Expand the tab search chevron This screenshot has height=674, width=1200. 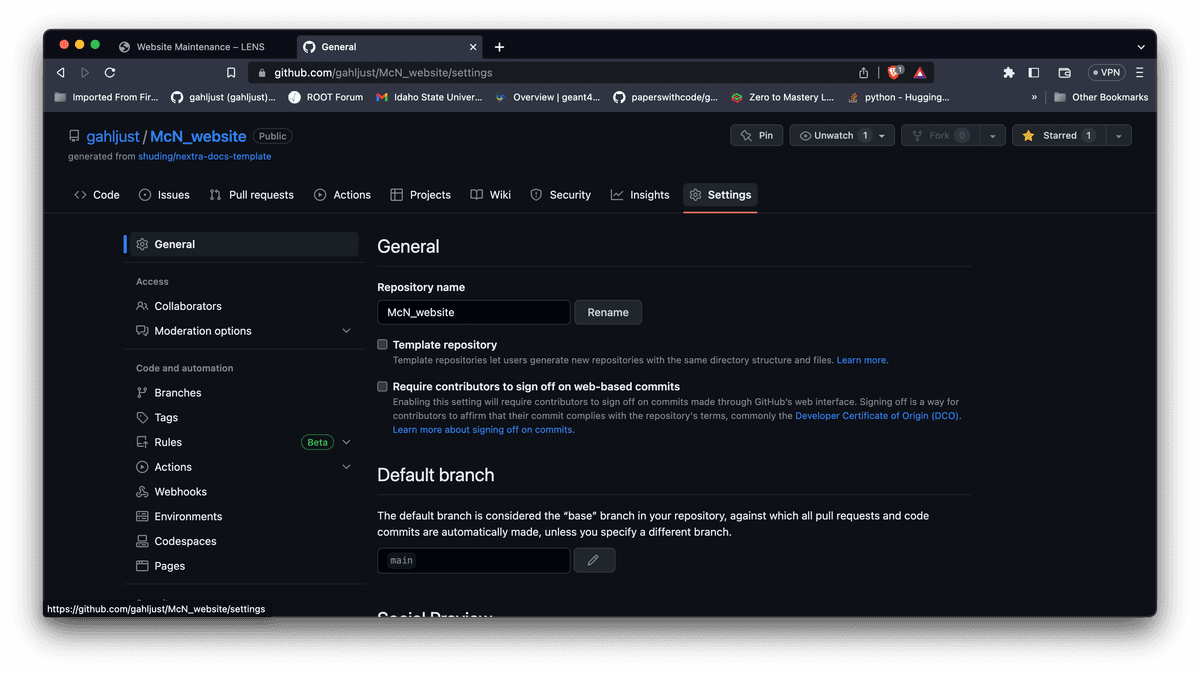pyautogui.click(x=1141, y=47)
